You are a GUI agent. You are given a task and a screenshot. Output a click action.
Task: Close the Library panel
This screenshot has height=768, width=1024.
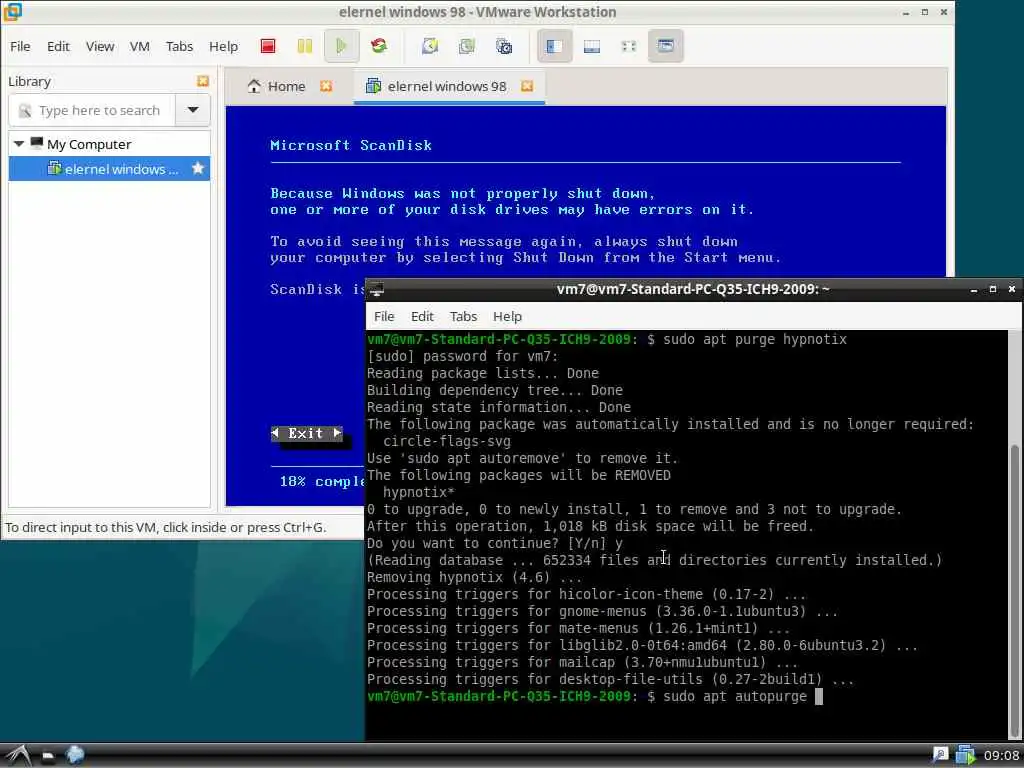(203, 81)
